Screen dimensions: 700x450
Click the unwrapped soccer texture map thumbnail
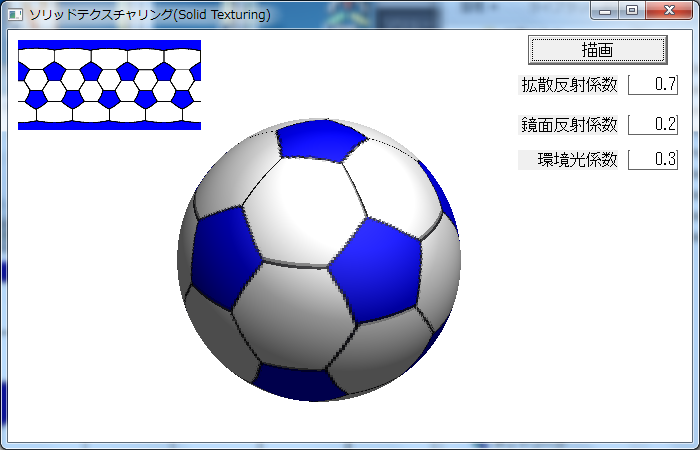109,85
